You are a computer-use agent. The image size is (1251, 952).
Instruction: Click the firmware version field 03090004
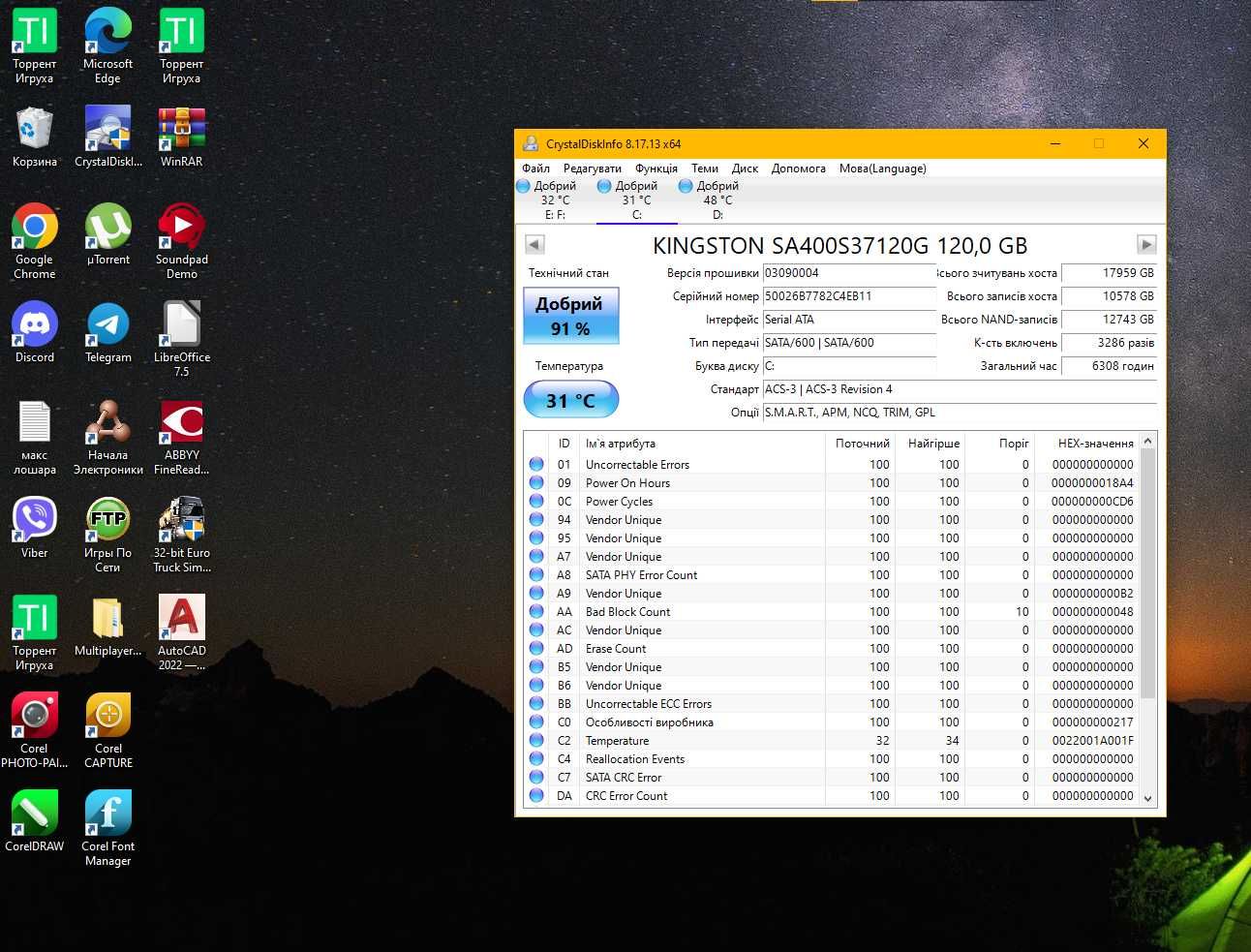849,273
